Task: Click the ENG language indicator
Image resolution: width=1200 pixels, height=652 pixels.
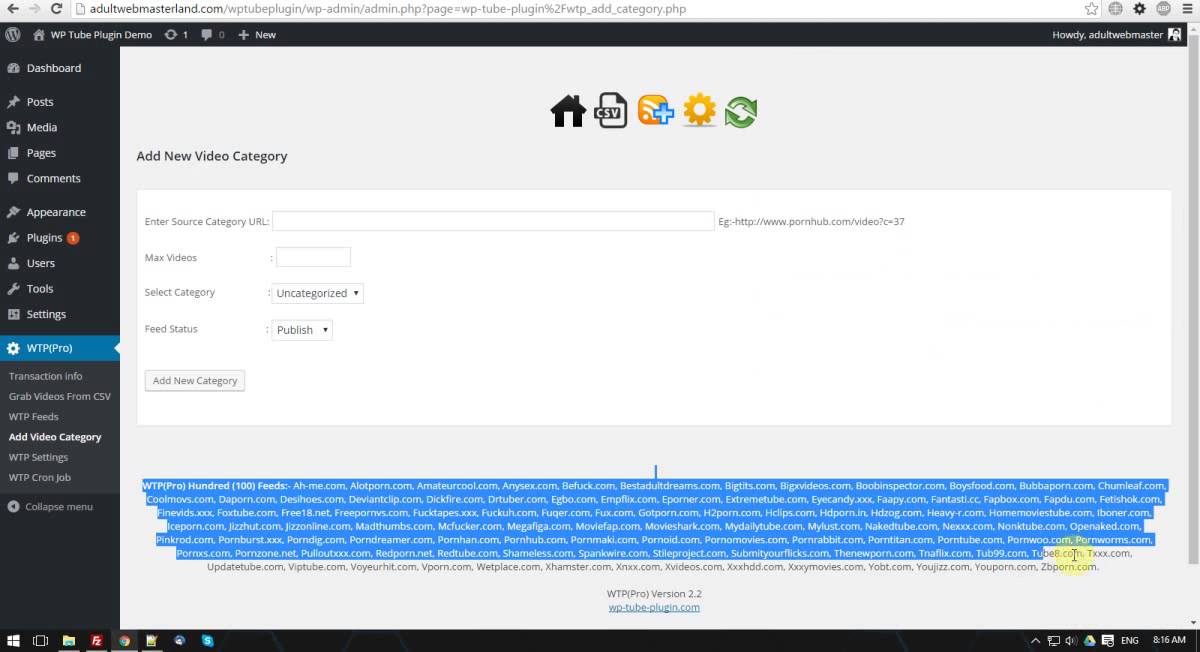Action: tap(1129, 640)
